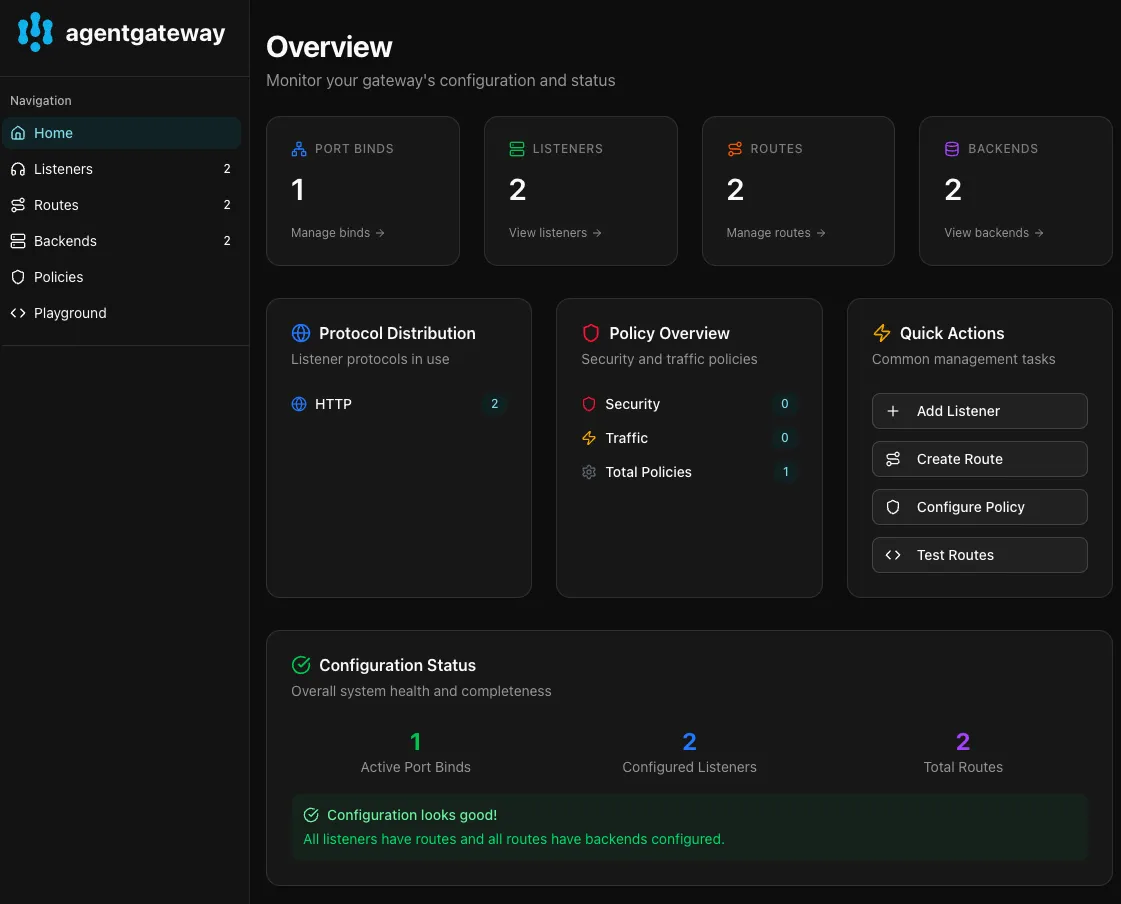Click the Traffic policy count badge

[x=784, y=438]
